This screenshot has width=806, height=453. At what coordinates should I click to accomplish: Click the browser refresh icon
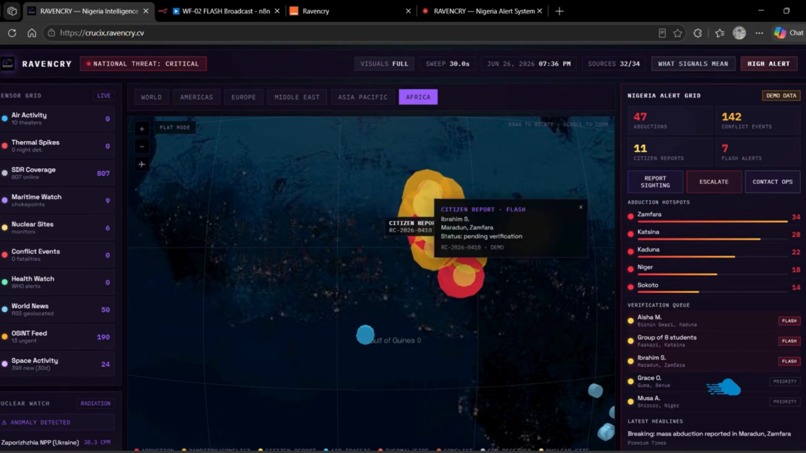(x=12, y=33)
